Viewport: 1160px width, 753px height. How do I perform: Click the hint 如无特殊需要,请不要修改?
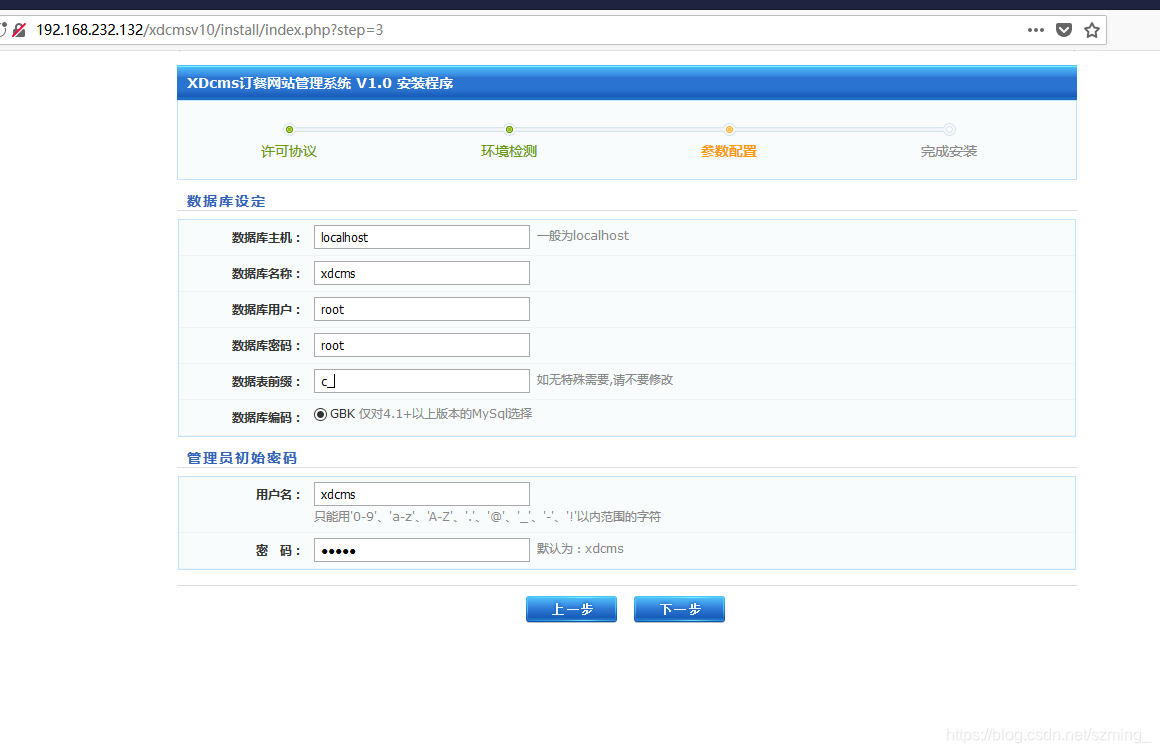click(x=605, y=379)
